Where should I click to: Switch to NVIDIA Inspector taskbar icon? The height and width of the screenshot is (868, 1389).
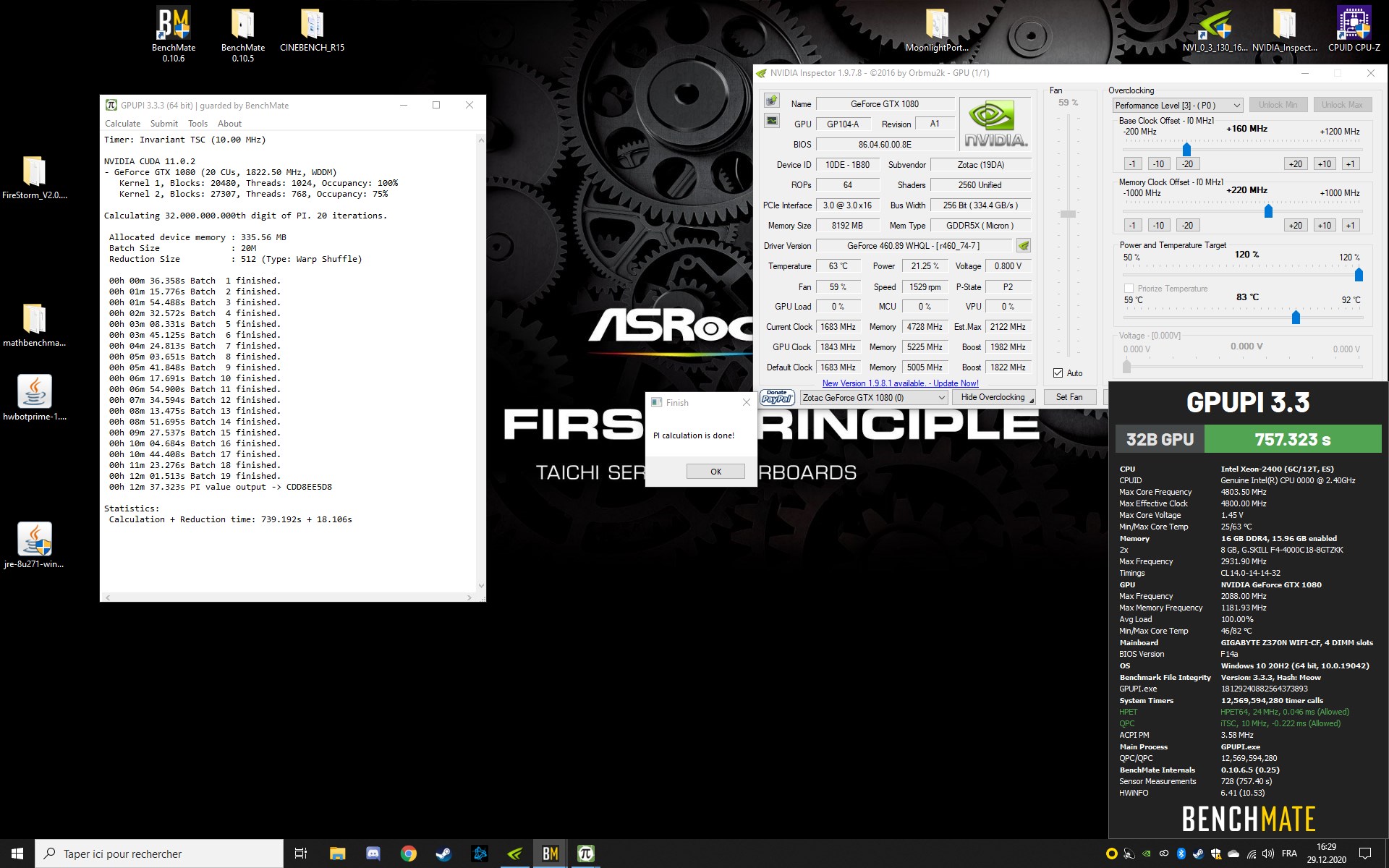tap(515, 854)
